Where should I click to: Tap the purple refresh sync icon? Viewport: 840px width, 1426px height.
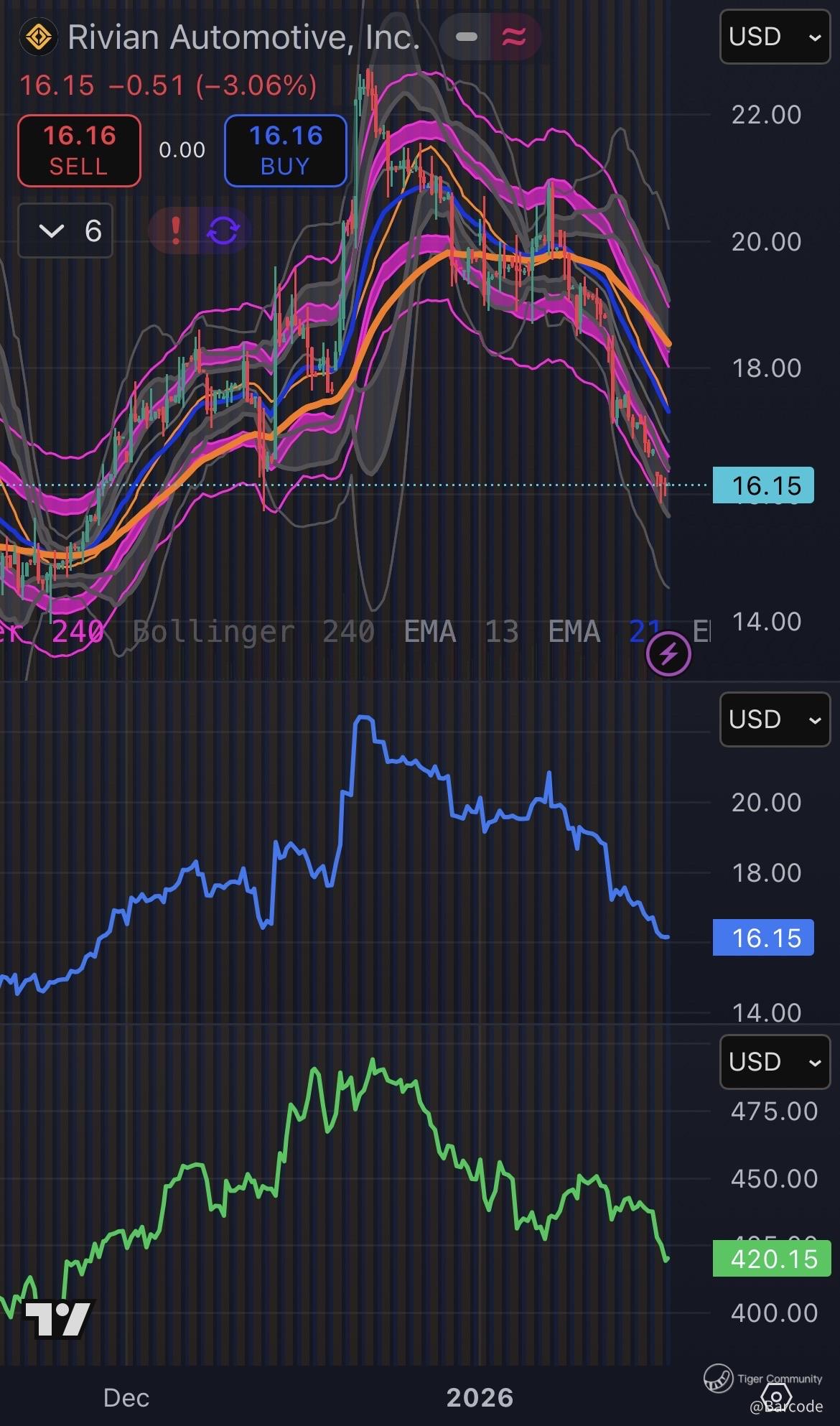(x=223, y=230)
